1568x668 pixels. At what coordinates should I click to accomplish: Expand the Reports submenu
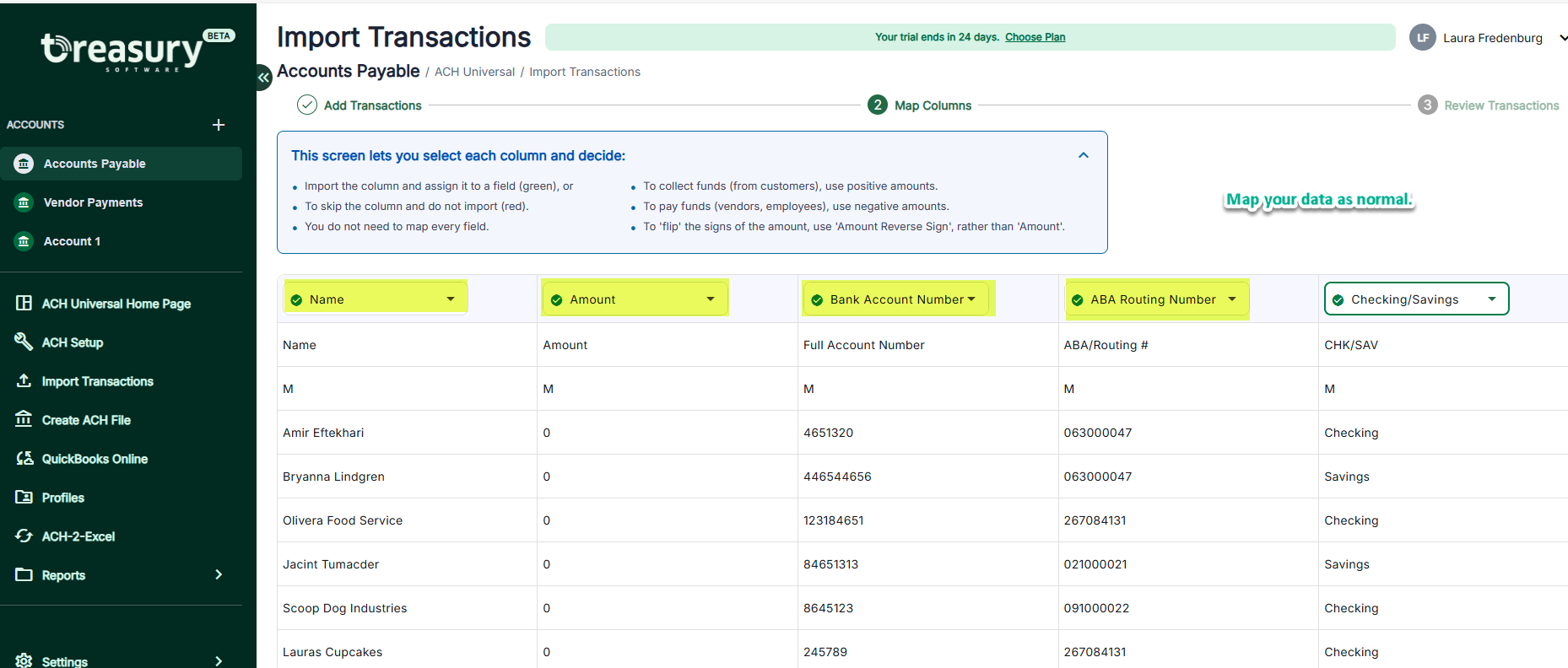pos(219,574)
